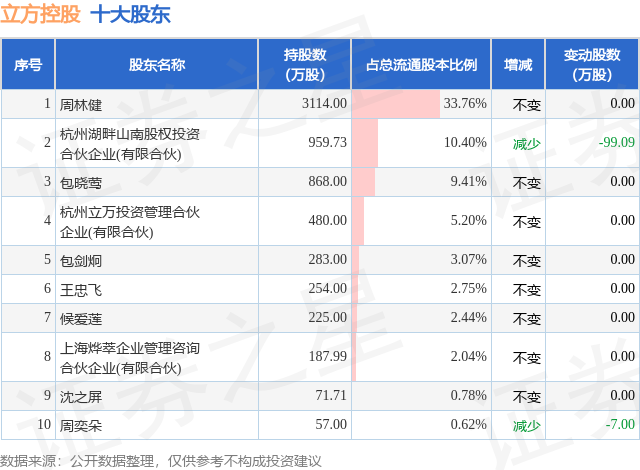This screenshot has width=640, height=470.
Task: Select the 股东名称 column header
Action: tap(157, 64)
